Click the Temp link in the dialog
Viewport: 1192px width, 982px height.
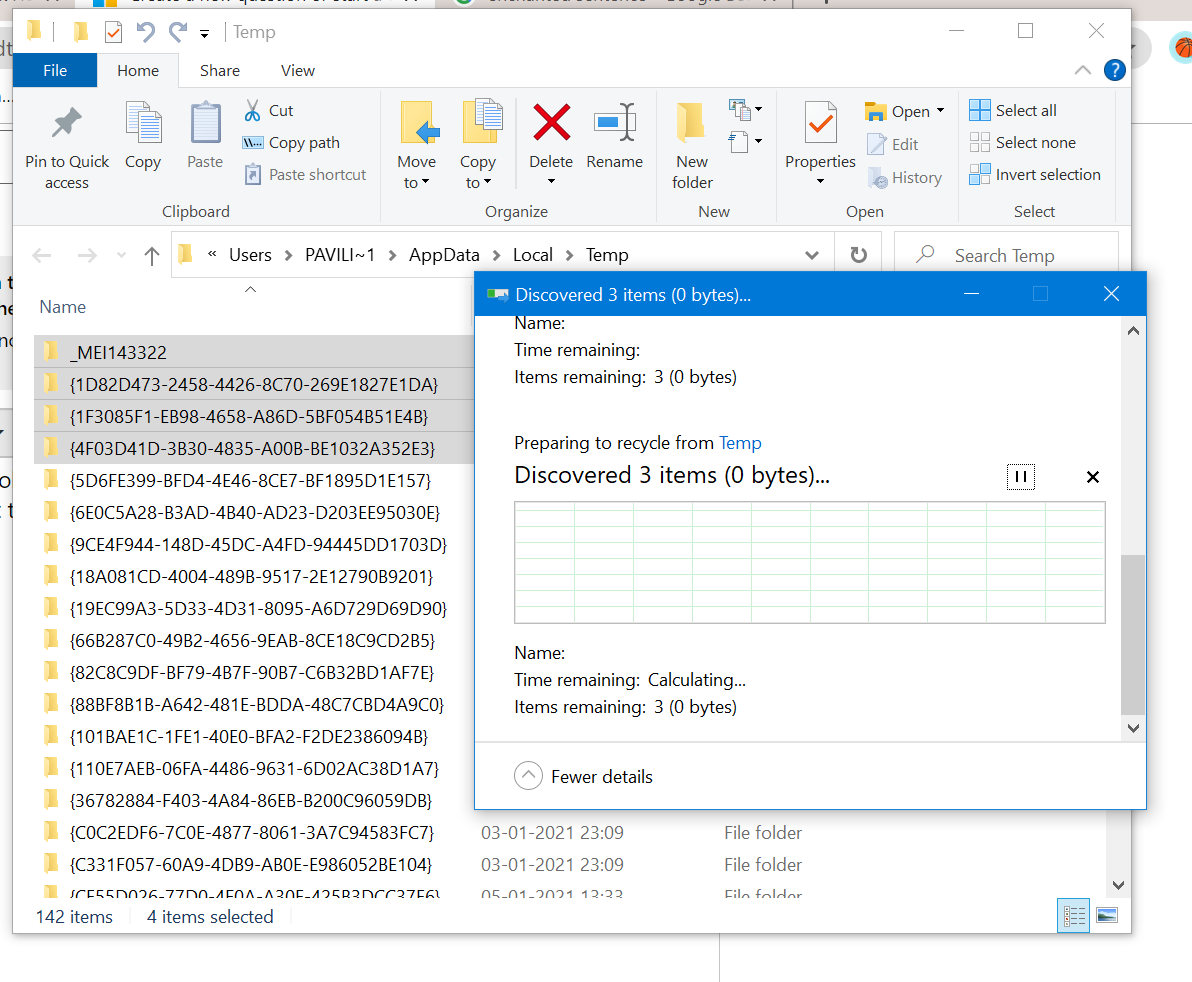(x=740, y=443)
